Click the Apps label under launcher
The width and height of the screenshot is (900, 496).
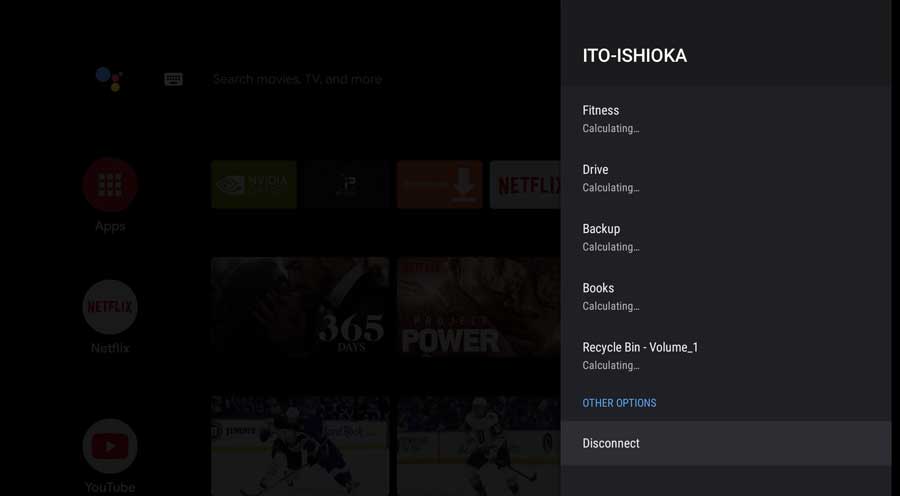pos(110,226)
